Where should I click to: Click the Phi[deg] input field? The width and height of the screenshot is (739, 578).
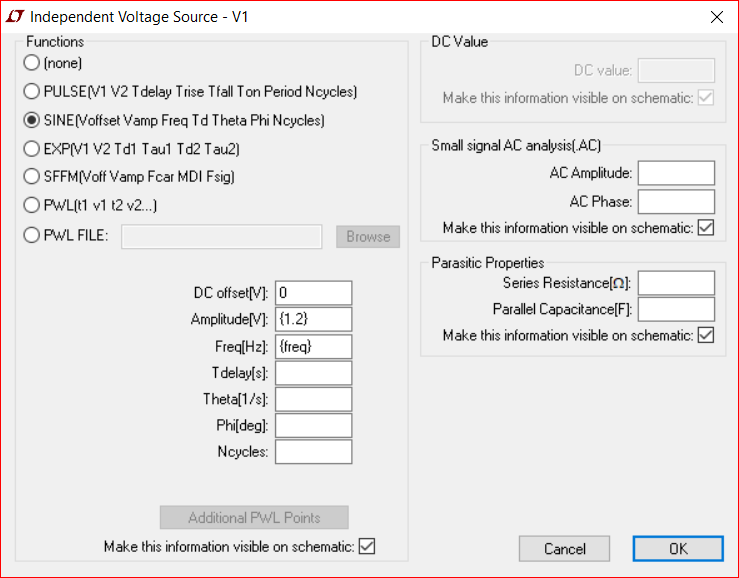(313, 426)
